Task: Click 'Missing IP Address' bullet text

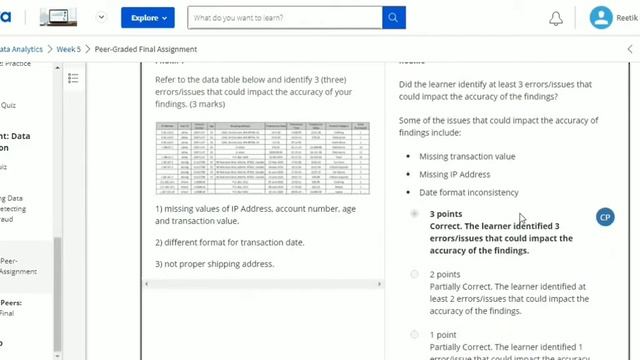Action: (454, 174)
